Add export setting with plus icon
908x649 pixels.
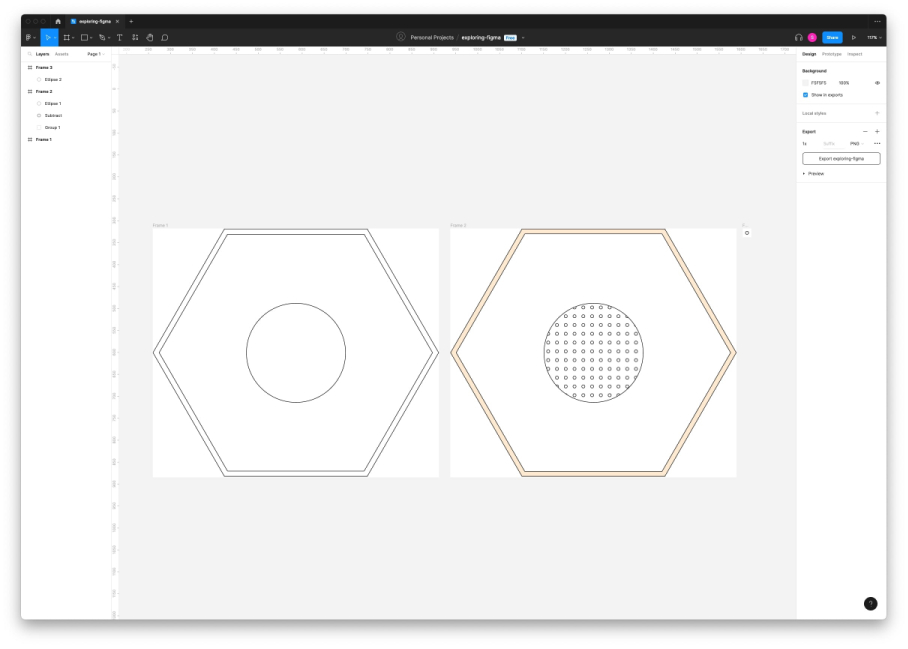(877, 131)
